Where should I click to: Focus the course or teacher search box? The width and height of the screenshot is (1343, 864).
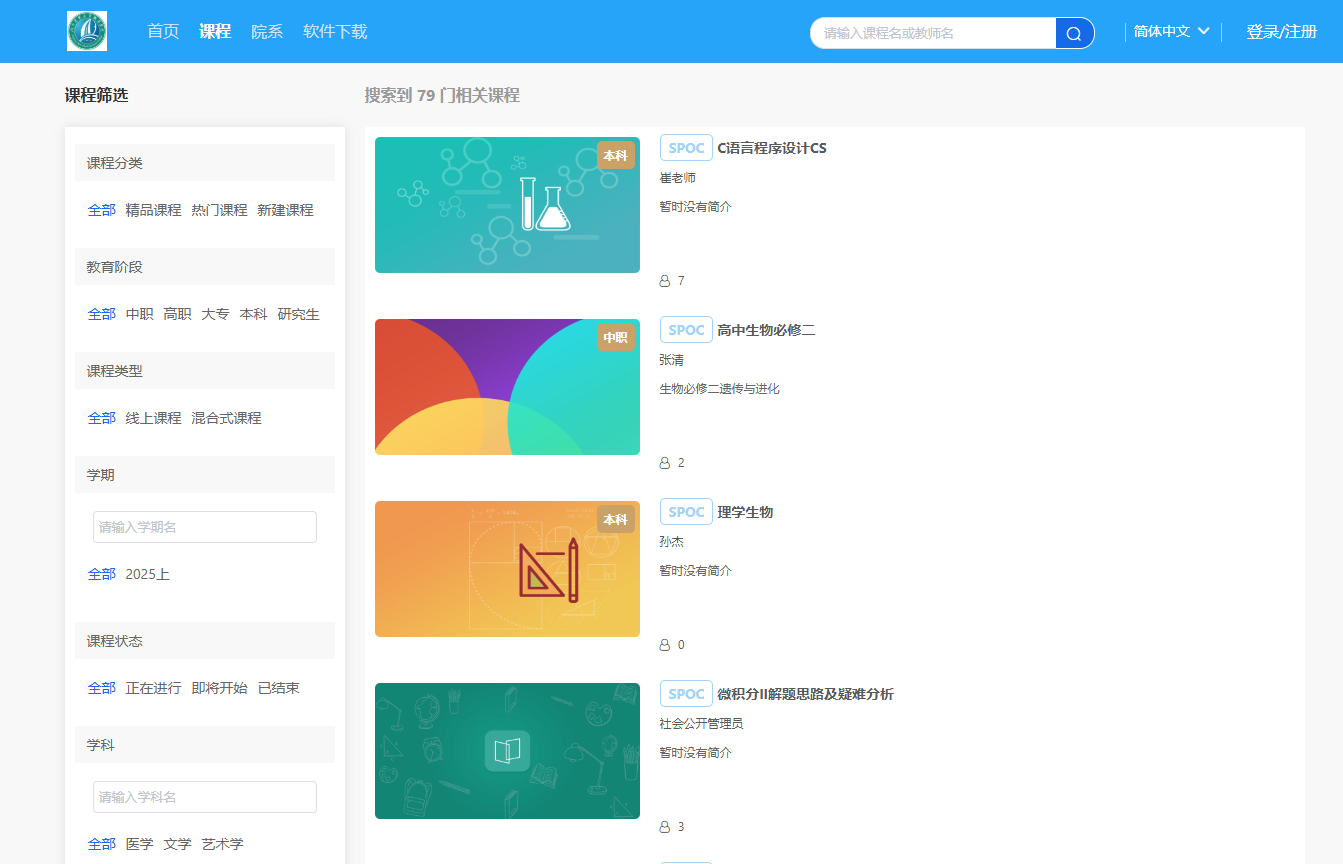933,33
